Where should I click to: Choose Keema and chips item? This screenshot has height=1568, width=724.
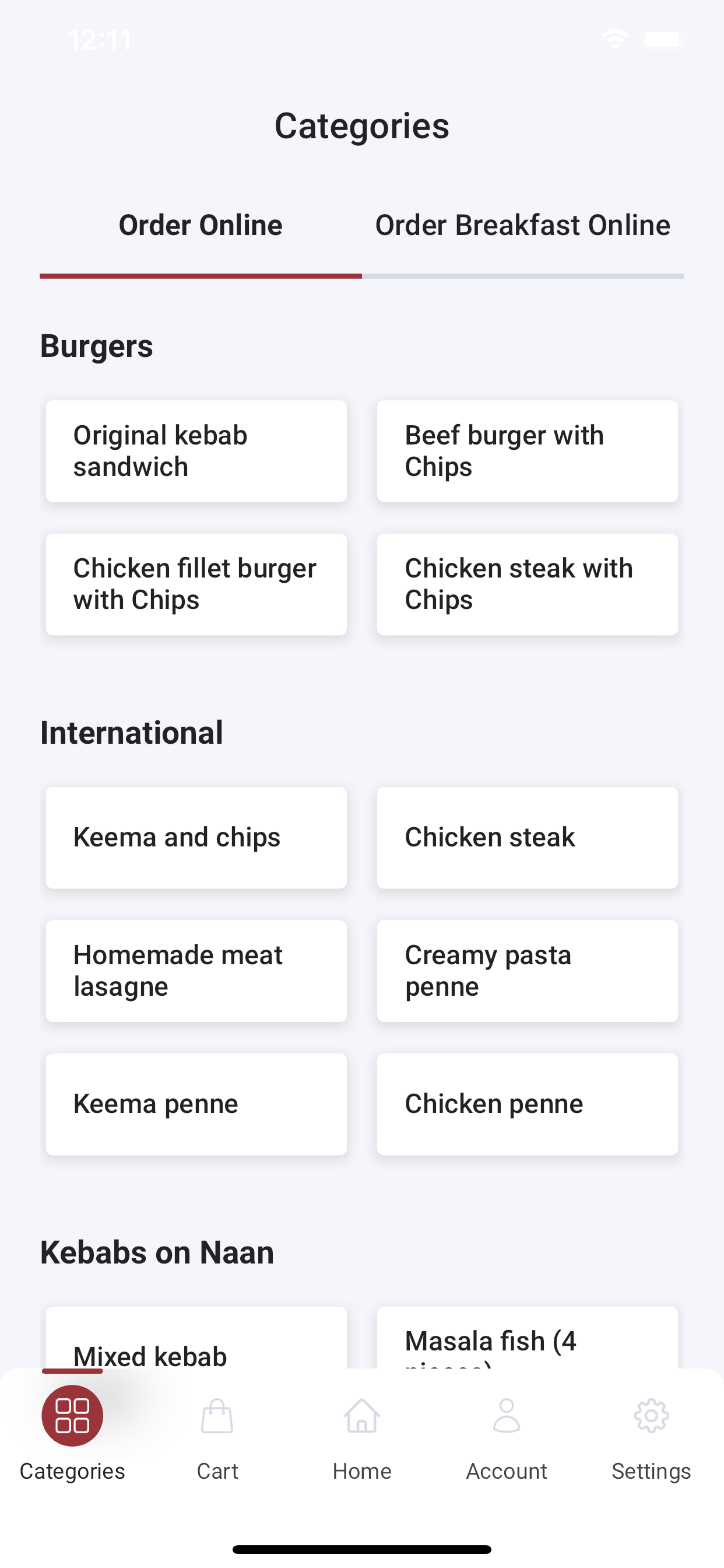[196, 838]
